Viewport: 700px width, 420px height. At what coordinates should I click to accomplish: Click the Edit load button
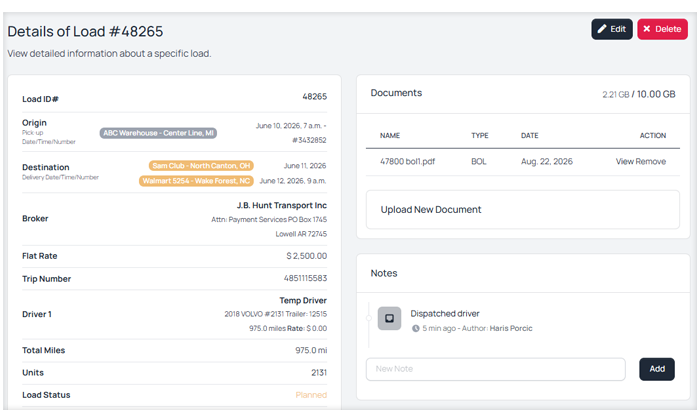[x=612, y=29]
